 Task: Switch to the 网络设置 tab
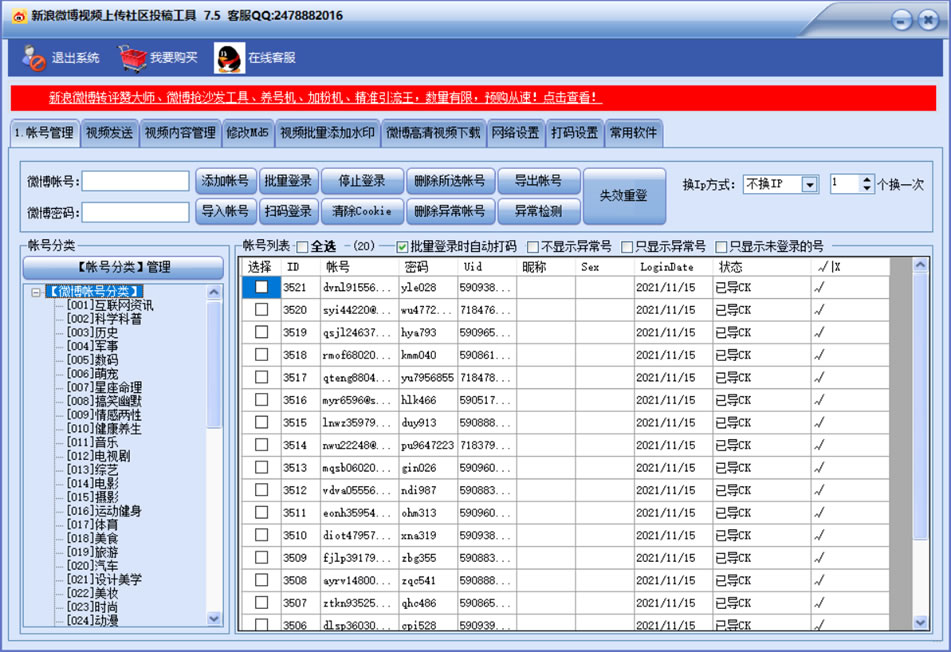click(x=515, y=133)
